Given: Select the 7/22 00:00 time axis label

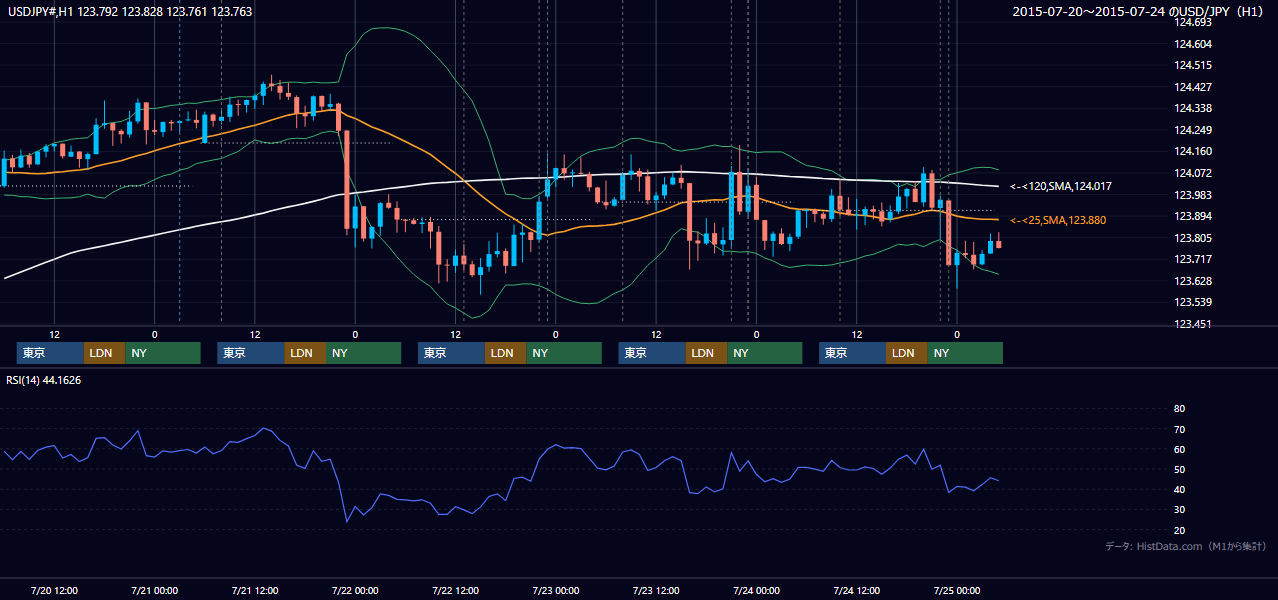Looking at the screenshot, I should 355,590.
